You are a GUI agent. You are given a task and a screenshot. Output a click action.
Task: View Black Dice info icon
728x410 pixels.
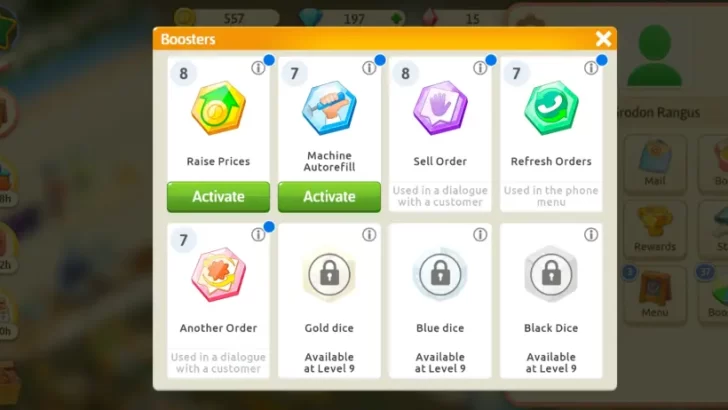coord(591,235)
